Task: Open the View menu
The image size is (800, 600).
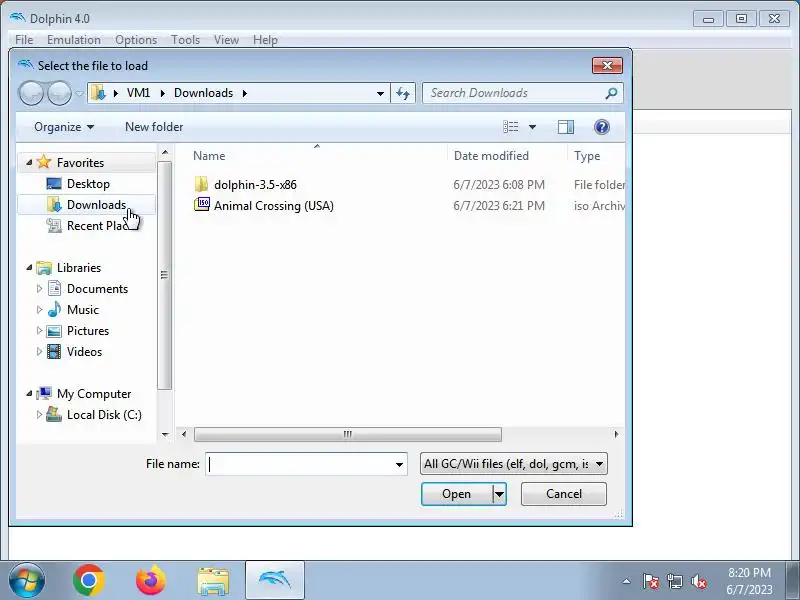Action: [226, 40]
